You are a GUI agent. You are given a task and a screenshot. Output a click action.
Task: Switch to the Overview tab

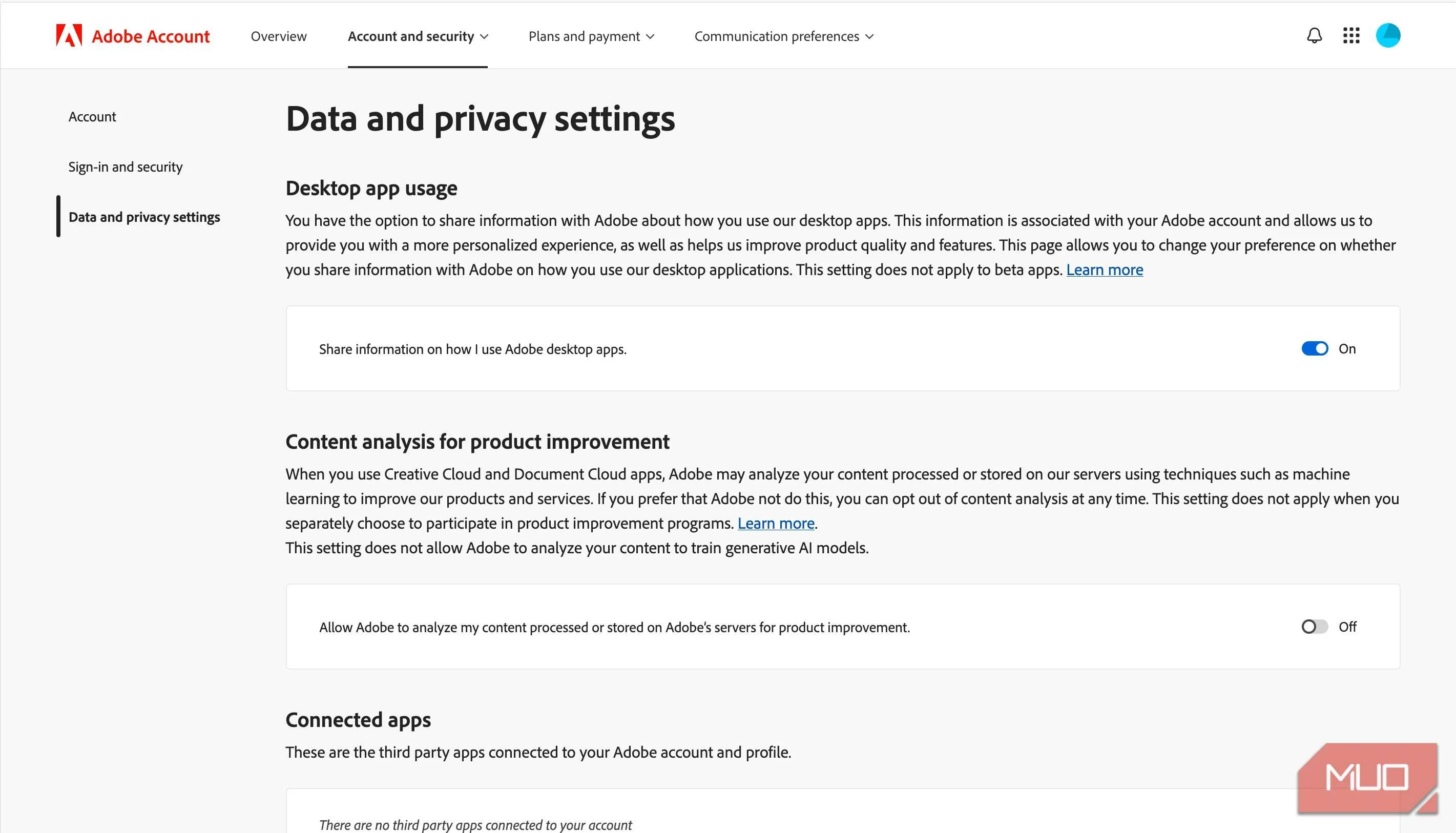[x=278, y=36]
